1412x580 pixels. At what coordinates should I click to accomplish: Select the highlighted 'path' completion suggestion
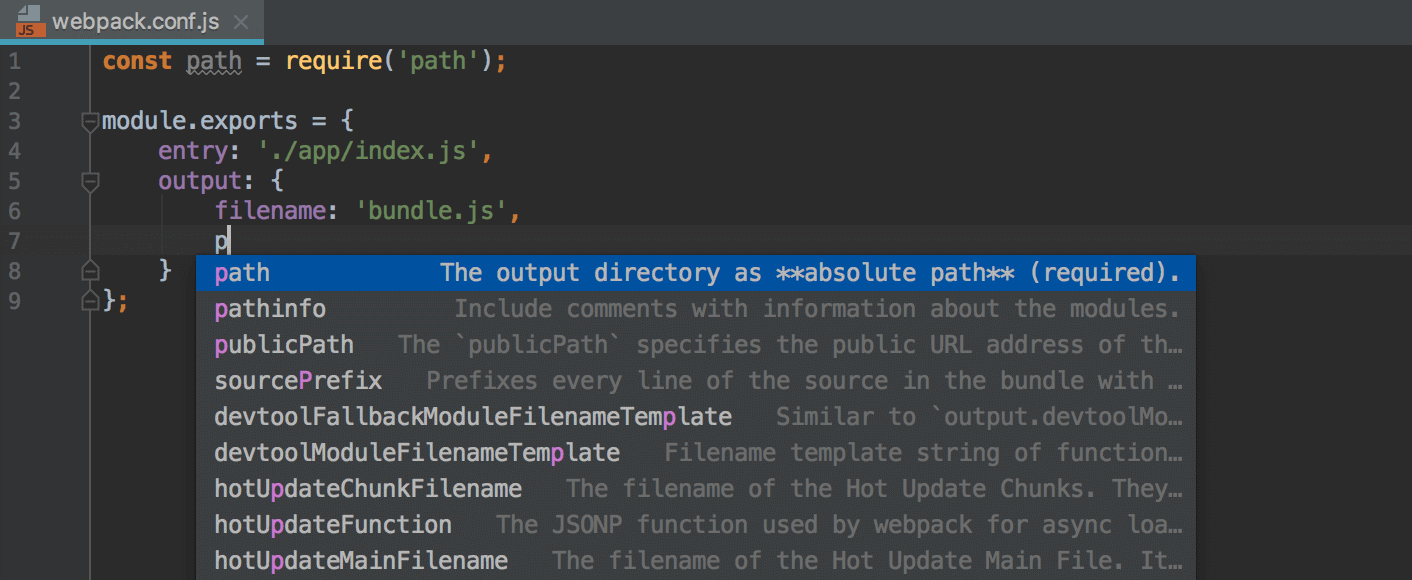point(241,272)
